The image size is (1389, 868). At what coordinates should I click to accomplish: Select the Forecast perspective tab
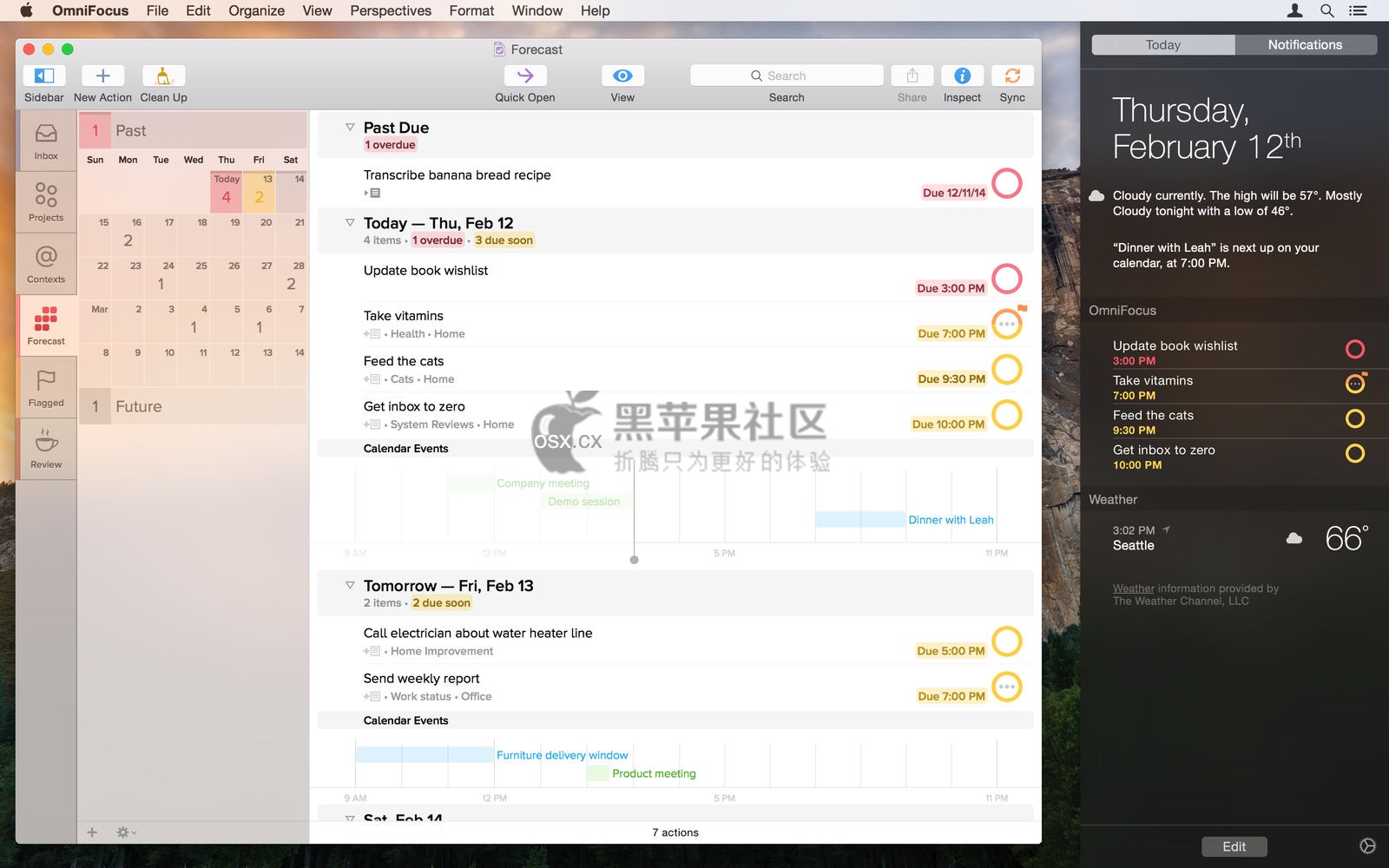tap(46, 325)
